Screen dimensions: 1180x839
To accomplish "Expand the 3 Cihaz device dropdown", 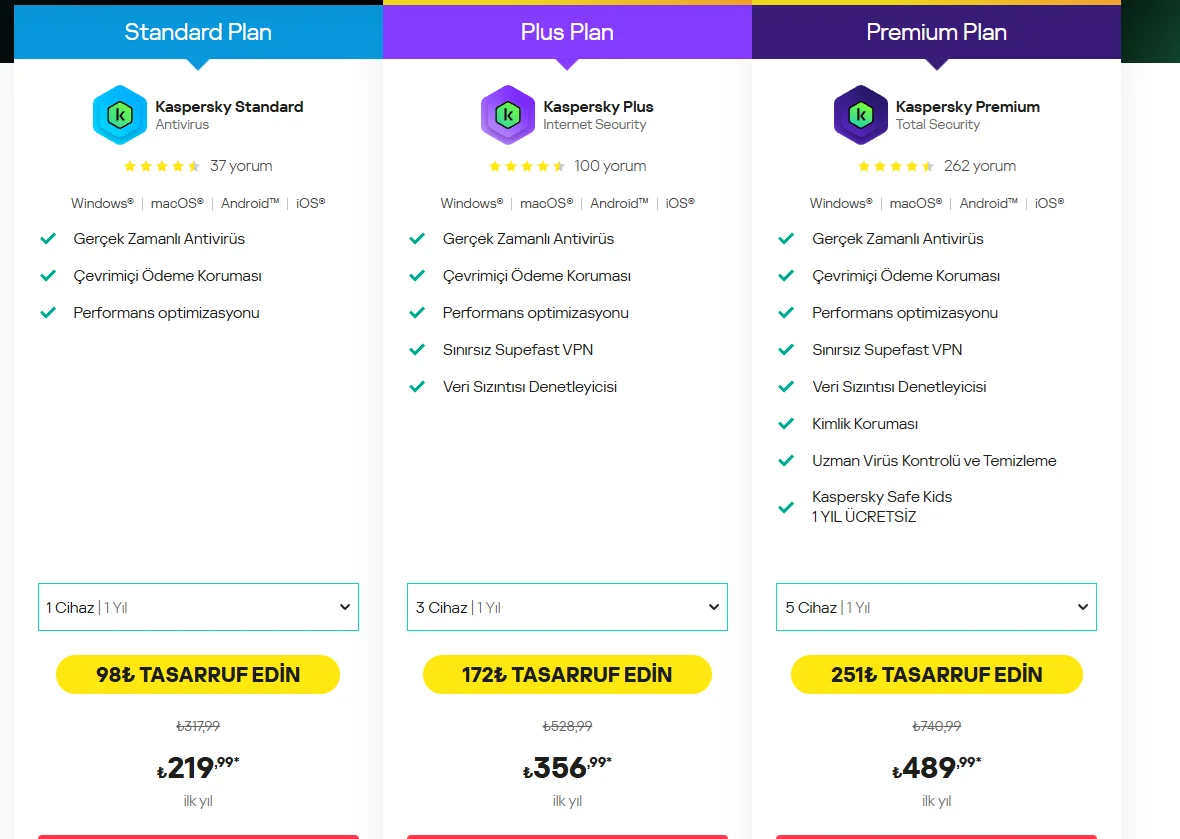I will coord(567,607).
